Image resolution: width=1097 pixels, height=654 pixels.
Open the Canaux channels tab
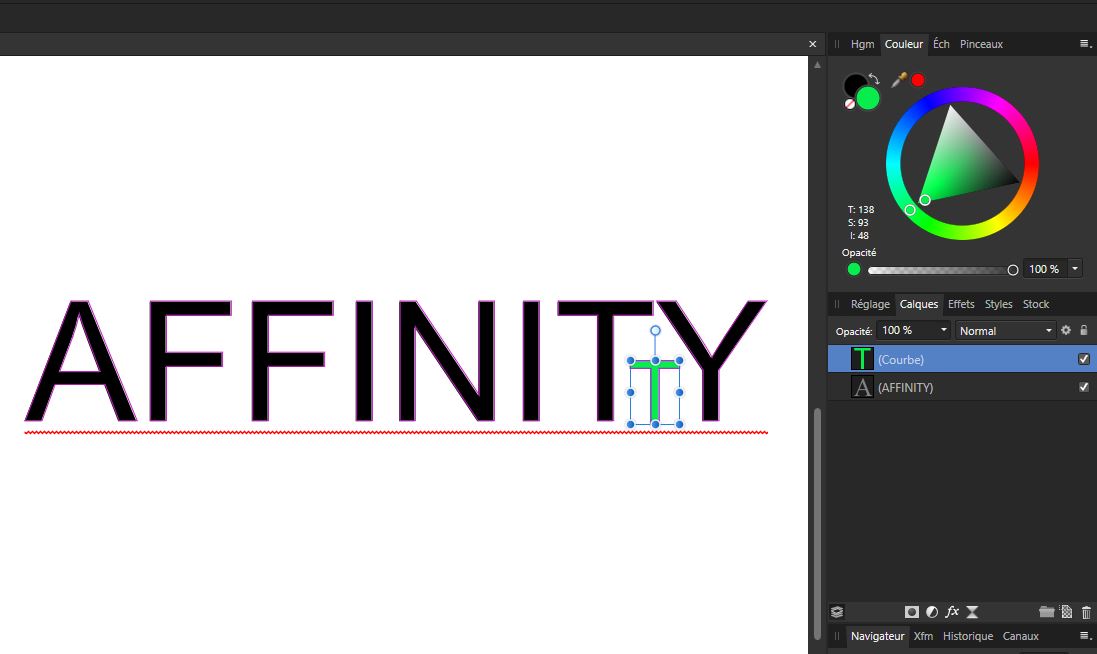pyautogui.click(x=1020, y=636)
